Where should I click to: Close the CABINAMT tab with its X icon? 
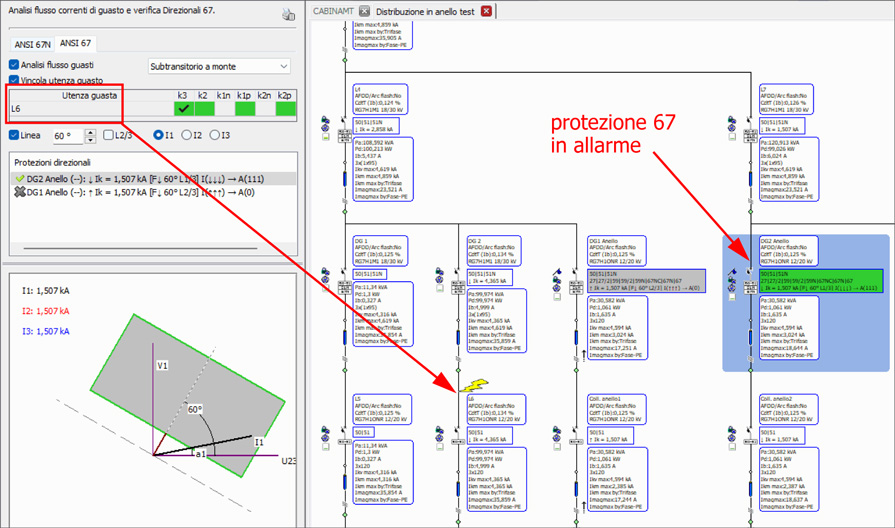[x=365, y=11]
